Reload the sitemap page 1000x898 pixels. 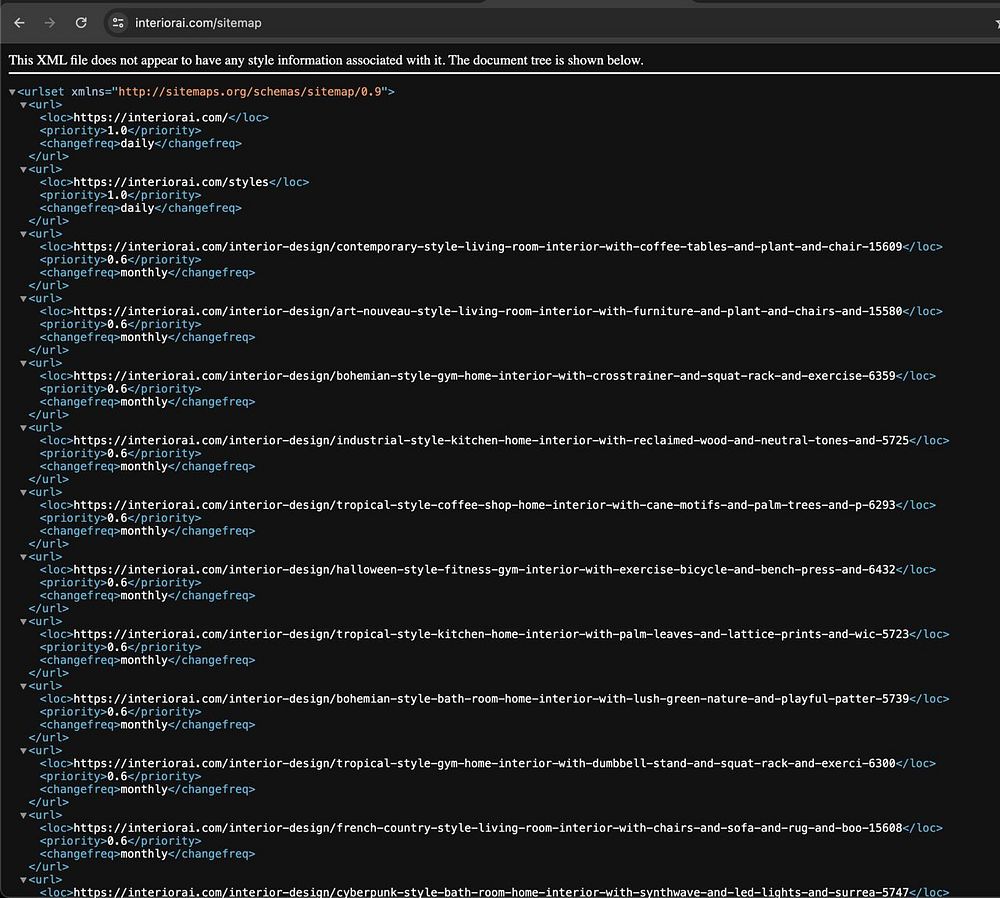[x=81, y=23]
